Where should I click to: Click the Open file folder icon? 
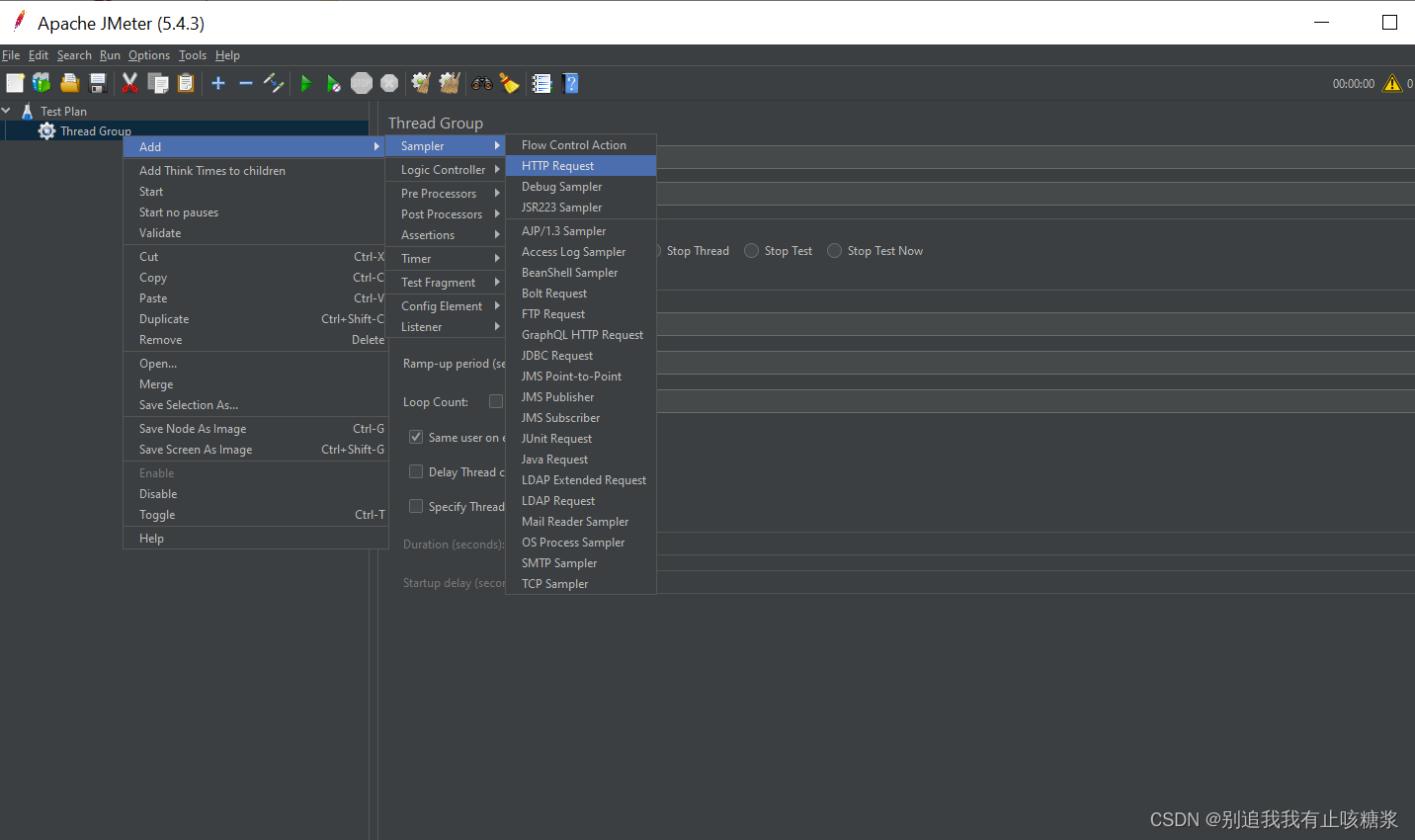(69, 83)
